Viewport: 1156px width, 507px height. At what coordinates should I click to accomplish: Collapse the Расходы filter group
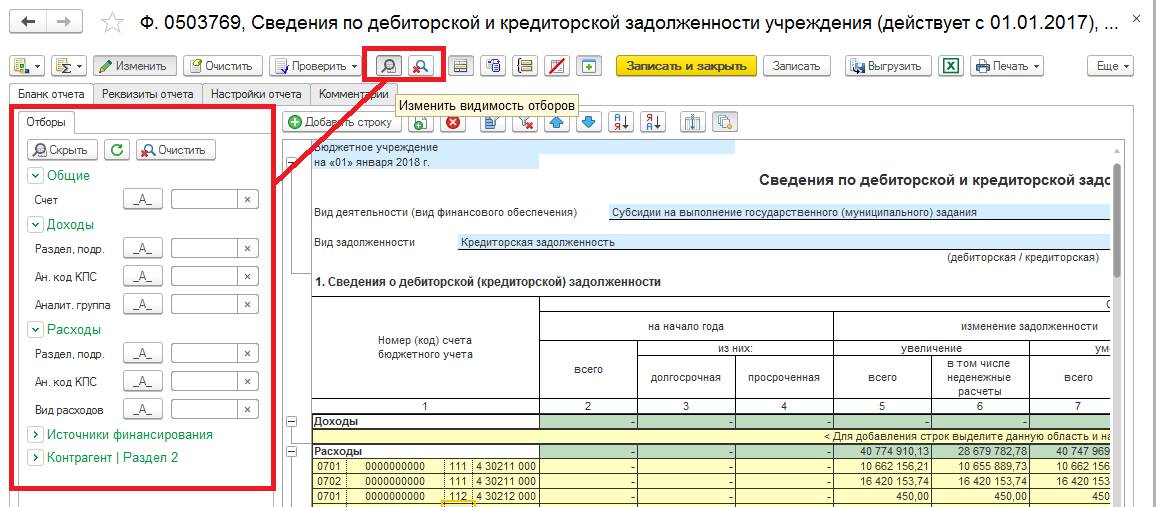34,329
